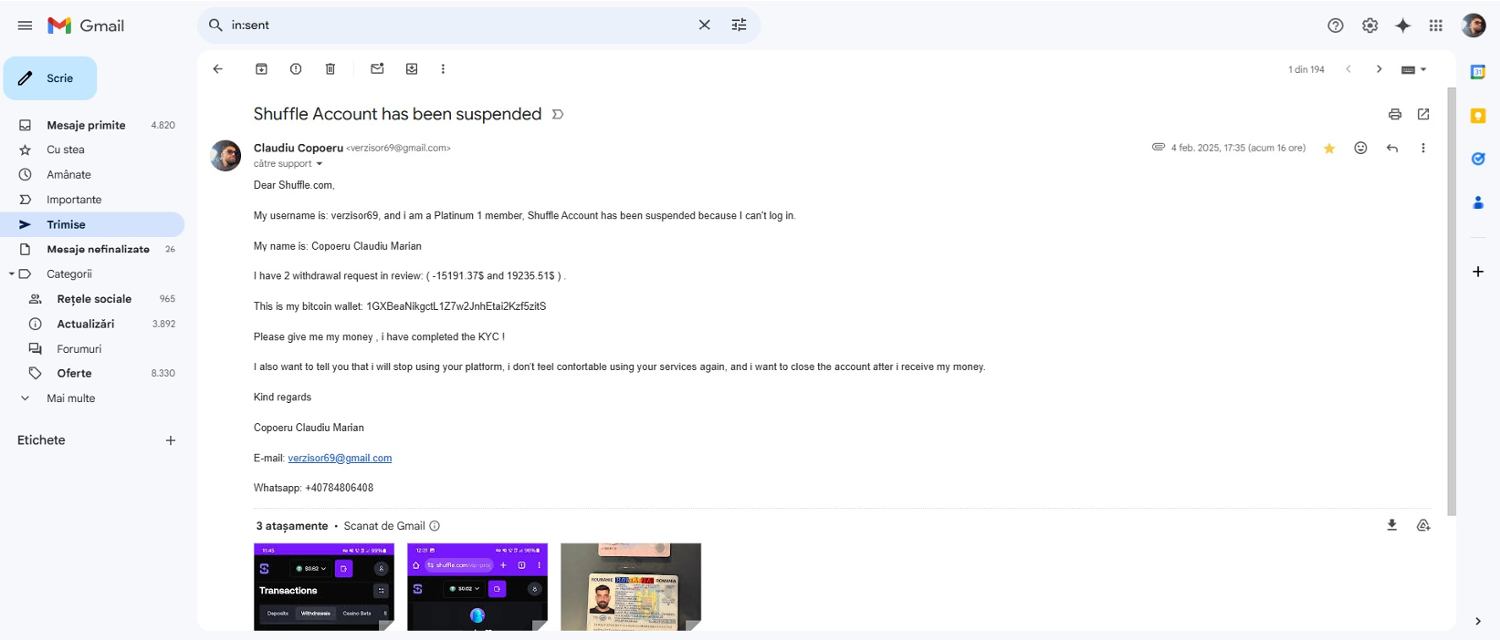Expand the Mai multe sidebar section
This screenshot has height=640, width=1500.
(70, 398)
